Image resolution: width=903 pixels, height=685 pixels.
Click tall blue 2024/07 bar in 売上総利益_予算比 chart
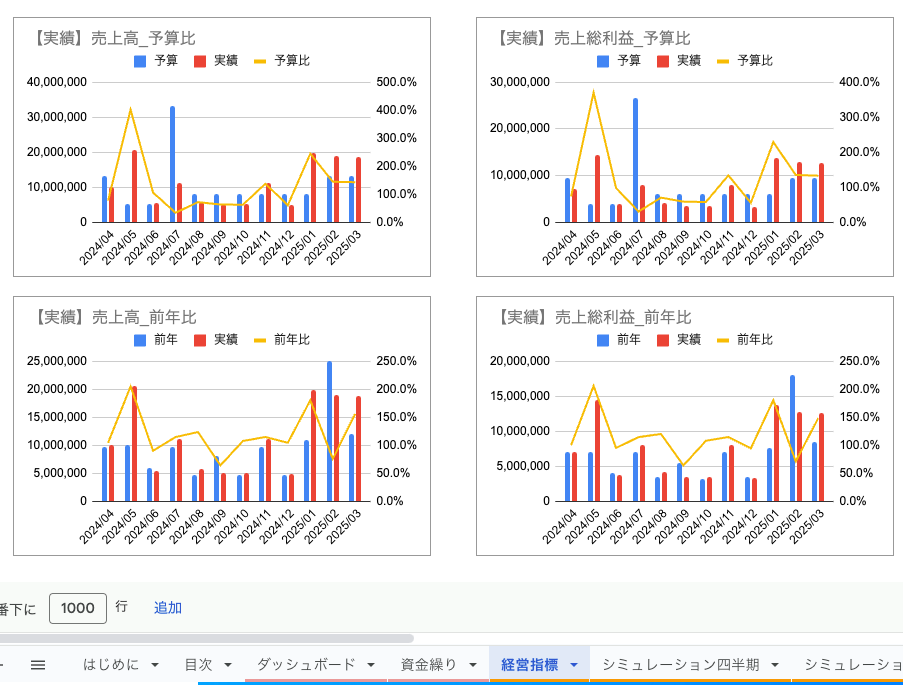635,160
